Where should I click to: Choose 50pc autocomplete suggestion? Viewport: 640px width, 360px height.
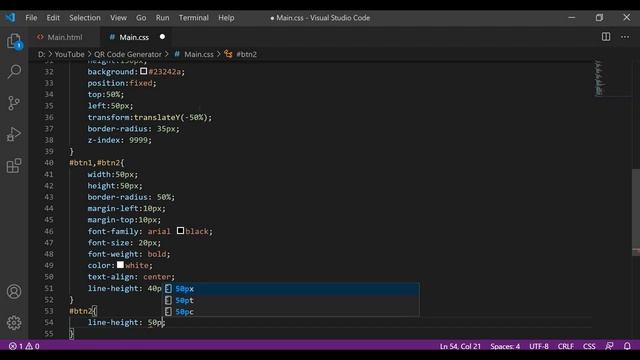[291, 312]
